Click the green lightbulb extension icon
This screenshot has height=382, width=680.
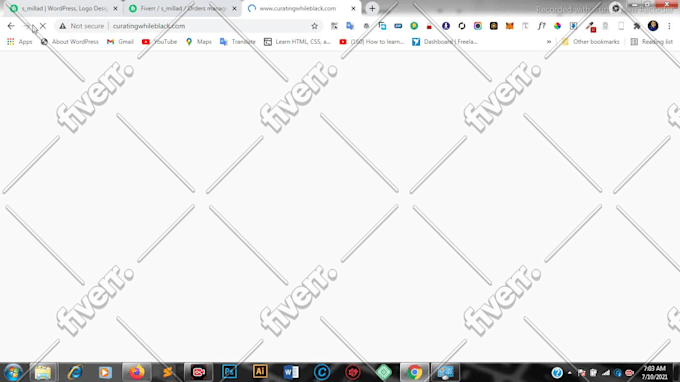click(x=414, y=26)
